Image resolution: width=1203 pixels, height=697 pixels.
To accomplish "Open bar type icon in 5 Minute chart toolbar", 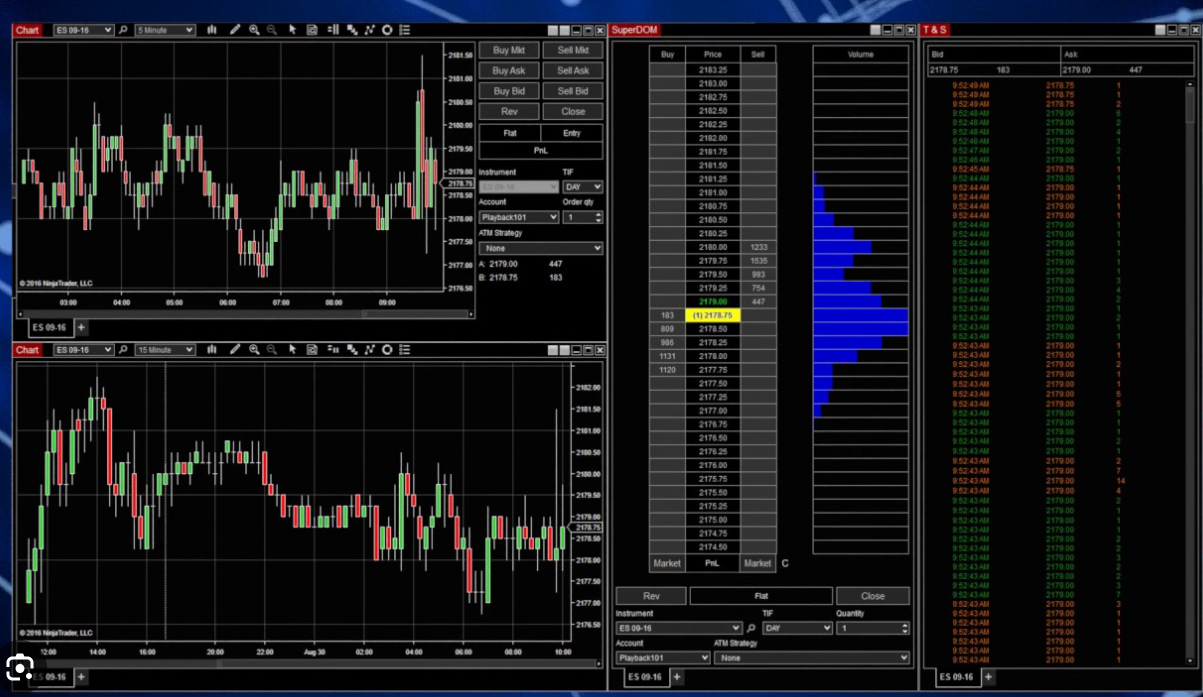I will coord(212,30).
